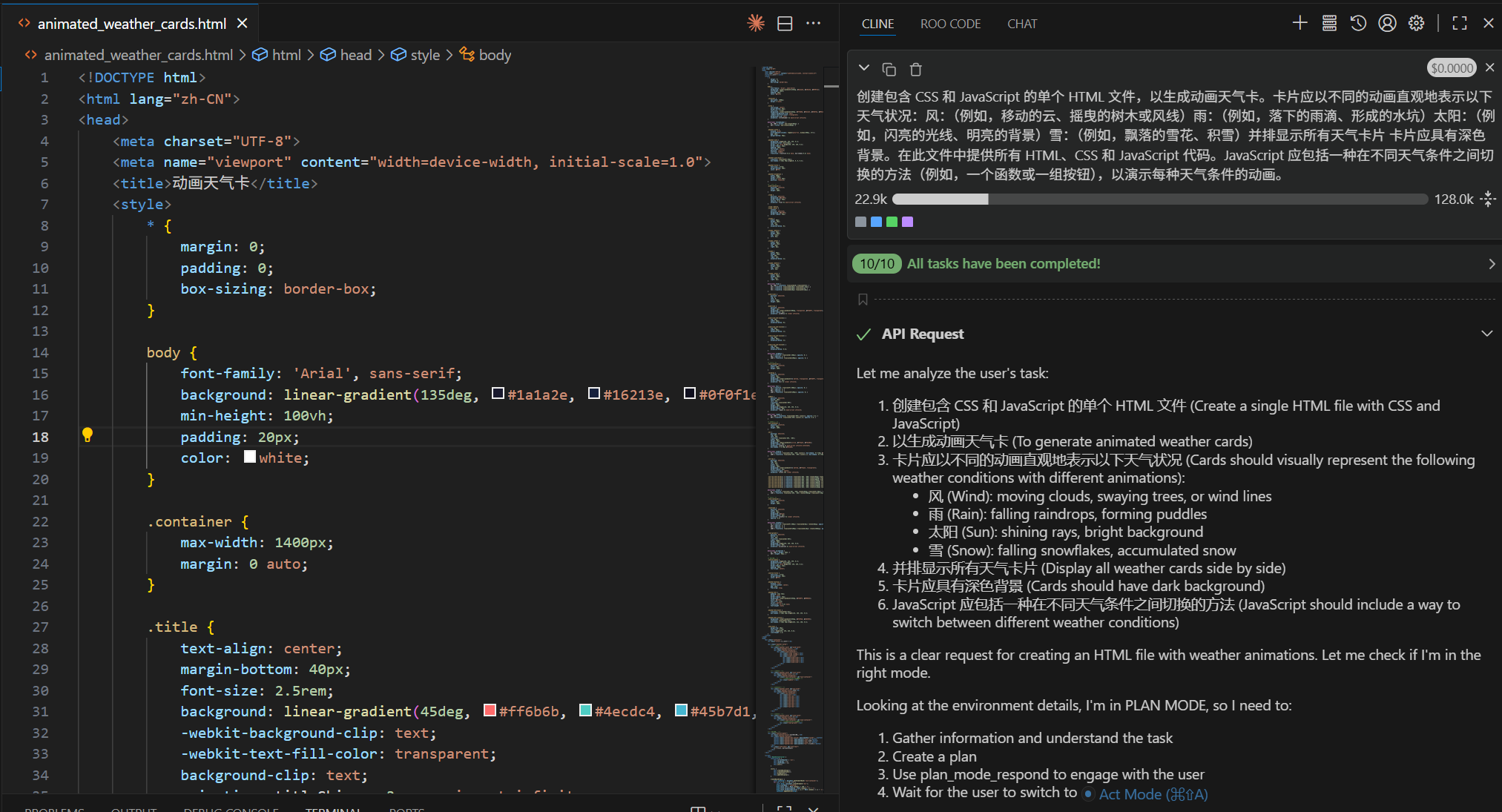Expand the API Request section chevron

click(1486, 334)
